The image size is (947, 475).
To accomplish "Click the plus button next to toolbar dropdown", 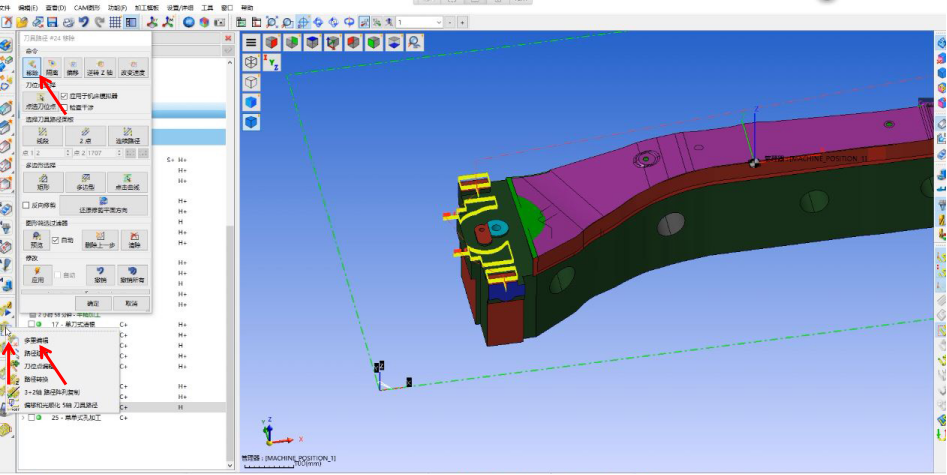I will click(463, 22).
